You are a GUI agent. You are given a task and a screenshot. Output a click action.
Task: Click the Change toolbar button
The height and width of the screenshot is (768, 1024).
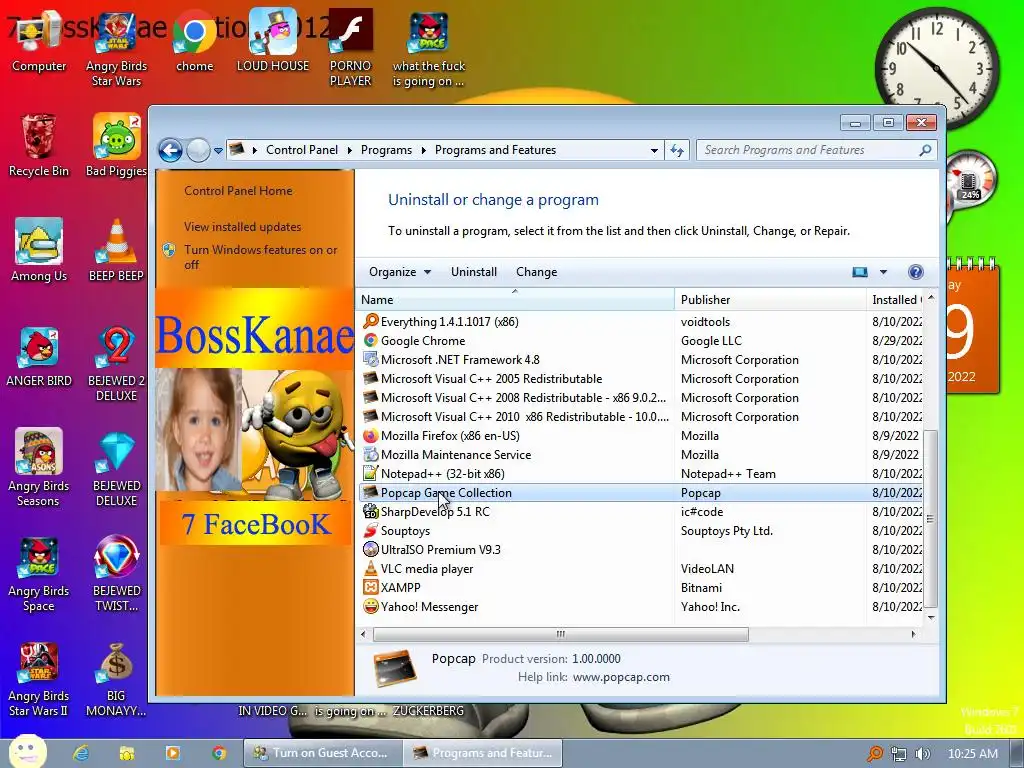coord(536,272)
